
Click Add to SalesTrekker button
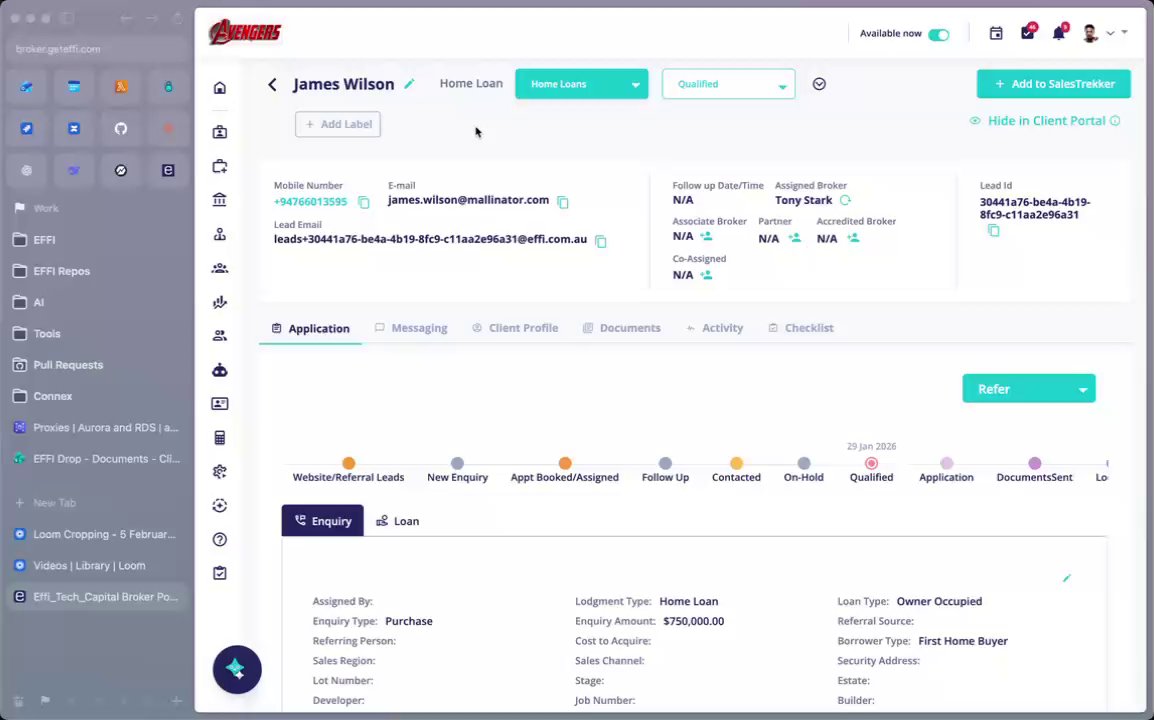(x=1053, y=84)
